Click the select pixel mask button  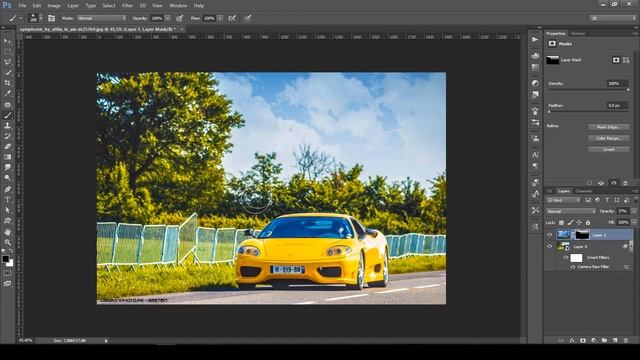616,60
